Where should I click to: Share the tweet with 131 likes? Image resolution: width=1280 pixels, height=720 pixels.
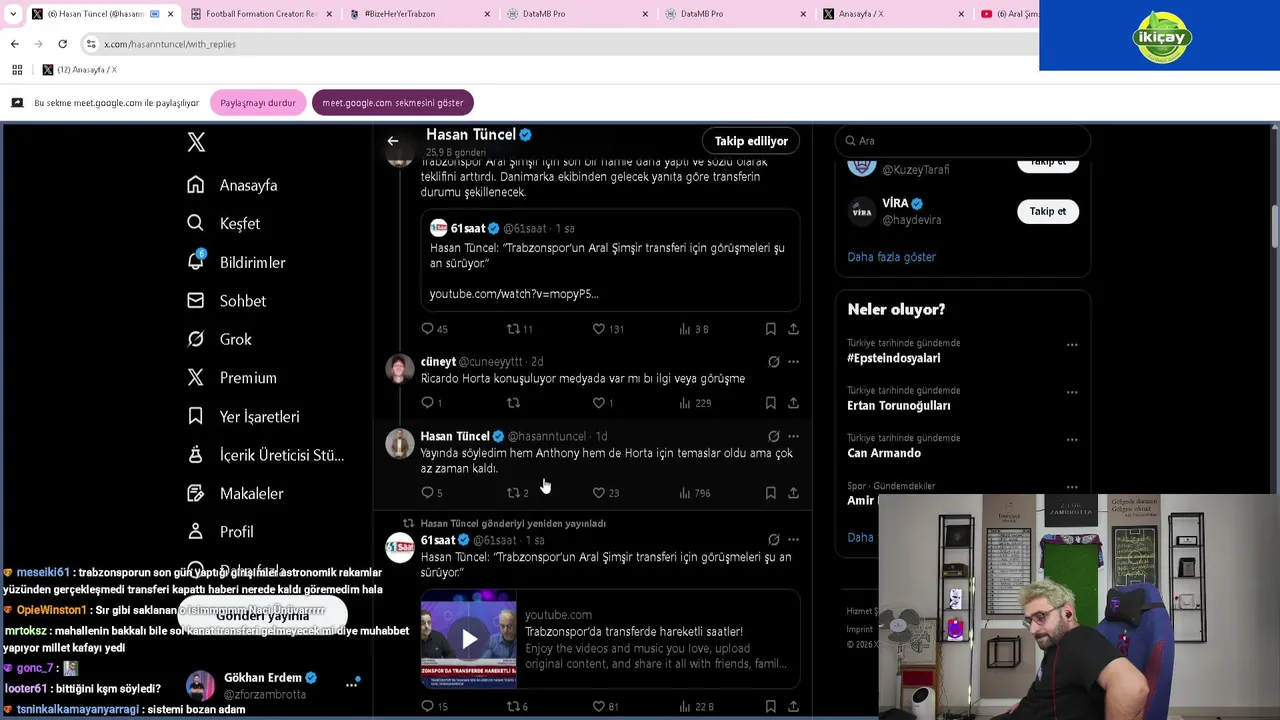tap(793, 329)
